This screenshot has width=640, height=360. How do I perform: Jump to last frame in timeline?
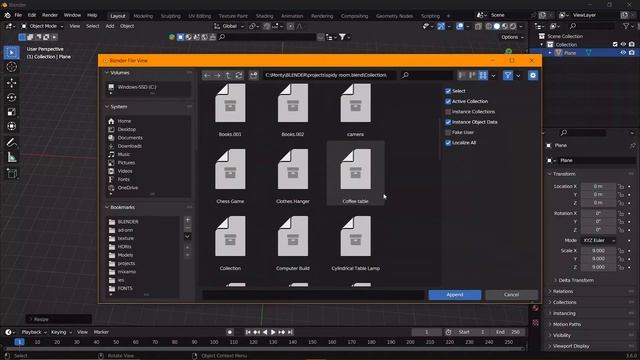point(290,332)
